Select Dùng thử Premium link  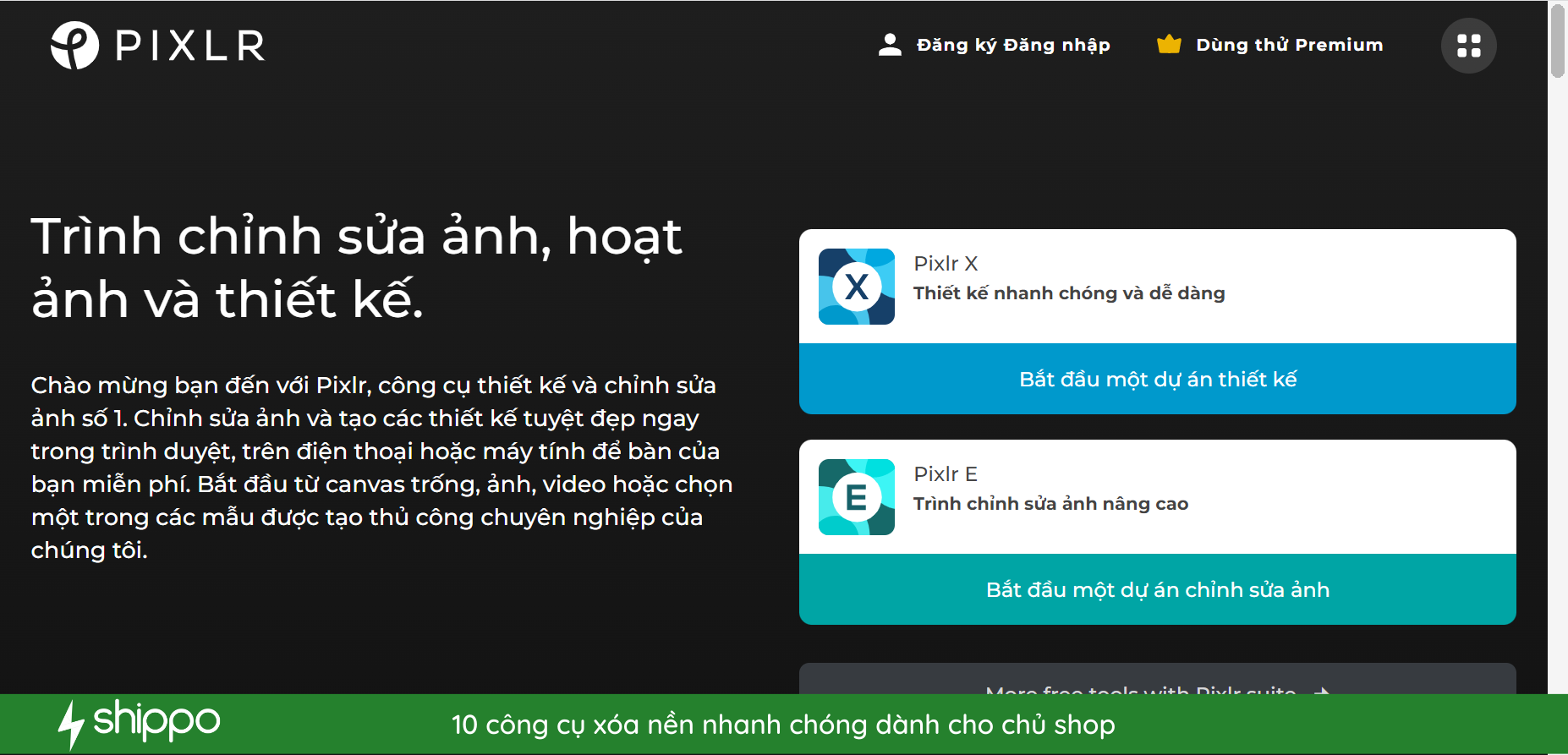[x=1289, y=45]
